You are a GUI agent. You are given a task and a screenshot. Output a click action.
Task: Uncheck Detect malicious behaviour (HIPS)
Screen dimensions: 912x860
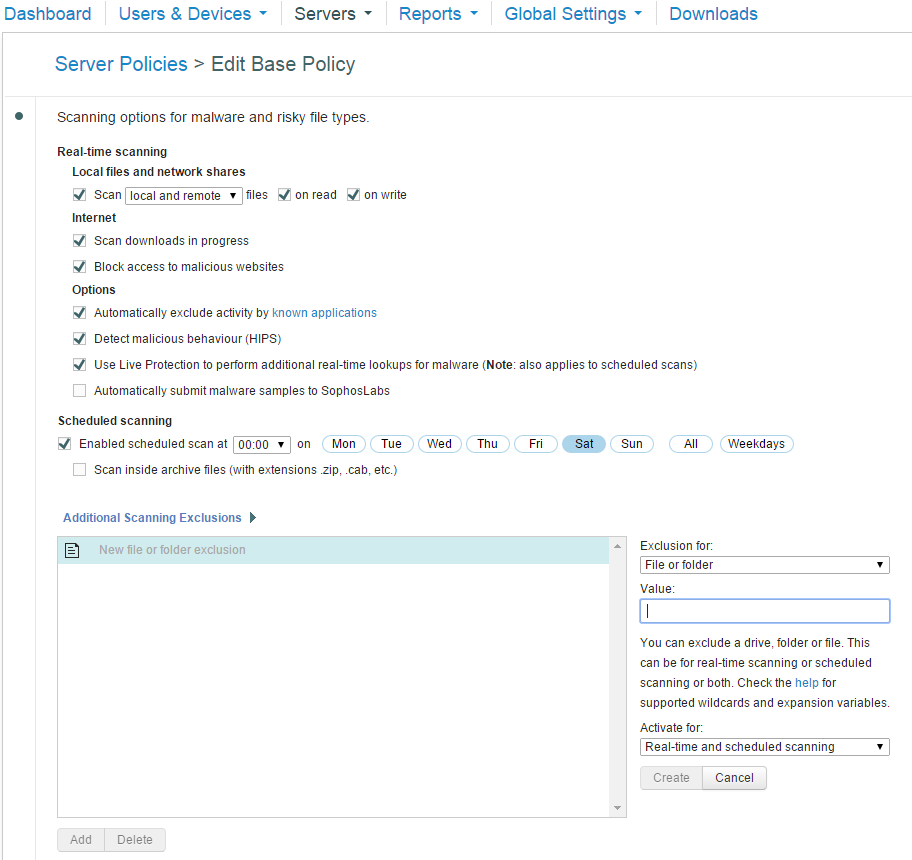(80, 339)
